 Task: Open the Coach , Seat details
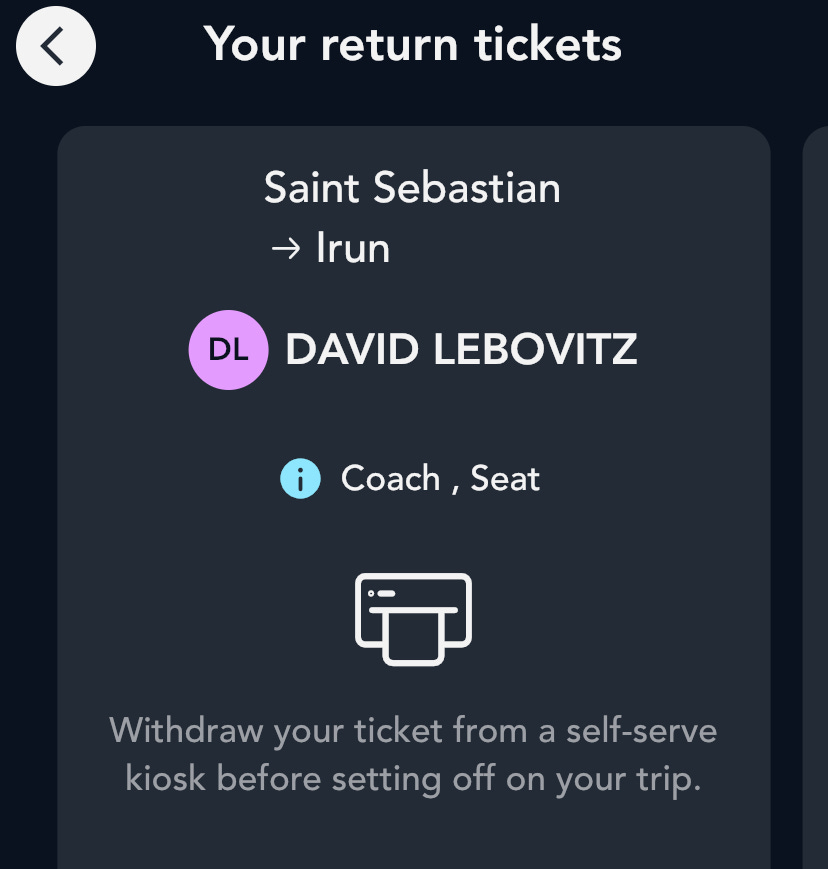[410, 478]
